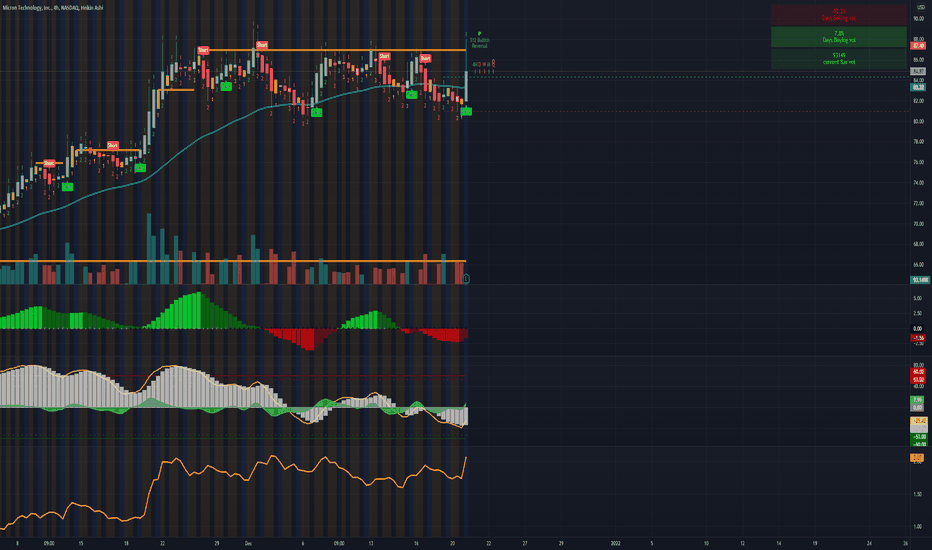The height and width of the screenshot is (550, 932).
Task: Click the leftmost red Short signal label
Action: [x=49, y=163]
